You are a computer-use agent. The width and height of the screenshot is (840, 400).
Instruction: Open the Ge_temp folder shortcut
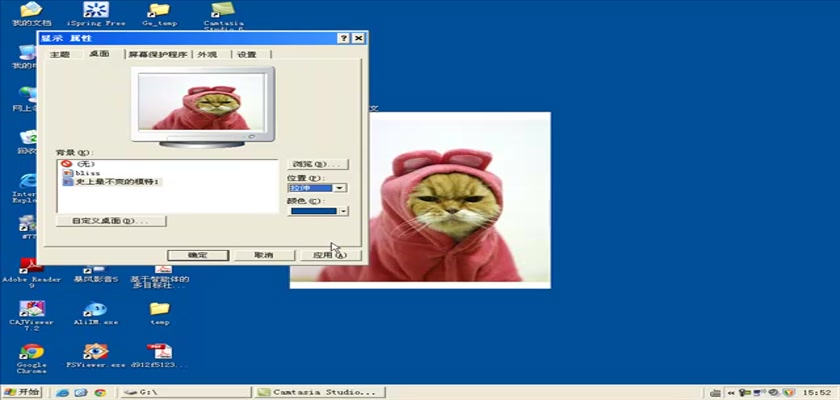point(160,14)
